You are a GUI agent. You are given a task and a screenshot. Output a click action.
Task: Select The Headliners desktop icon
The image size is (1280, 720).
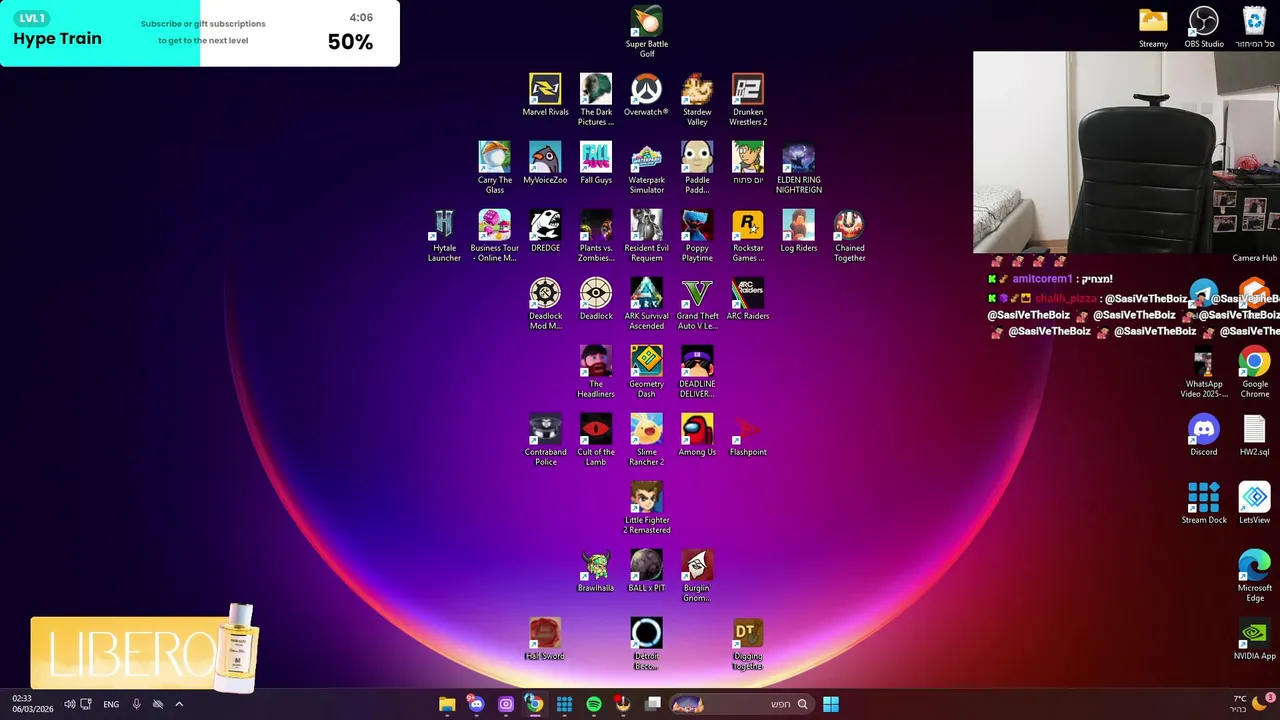click(x=596, y=371)
